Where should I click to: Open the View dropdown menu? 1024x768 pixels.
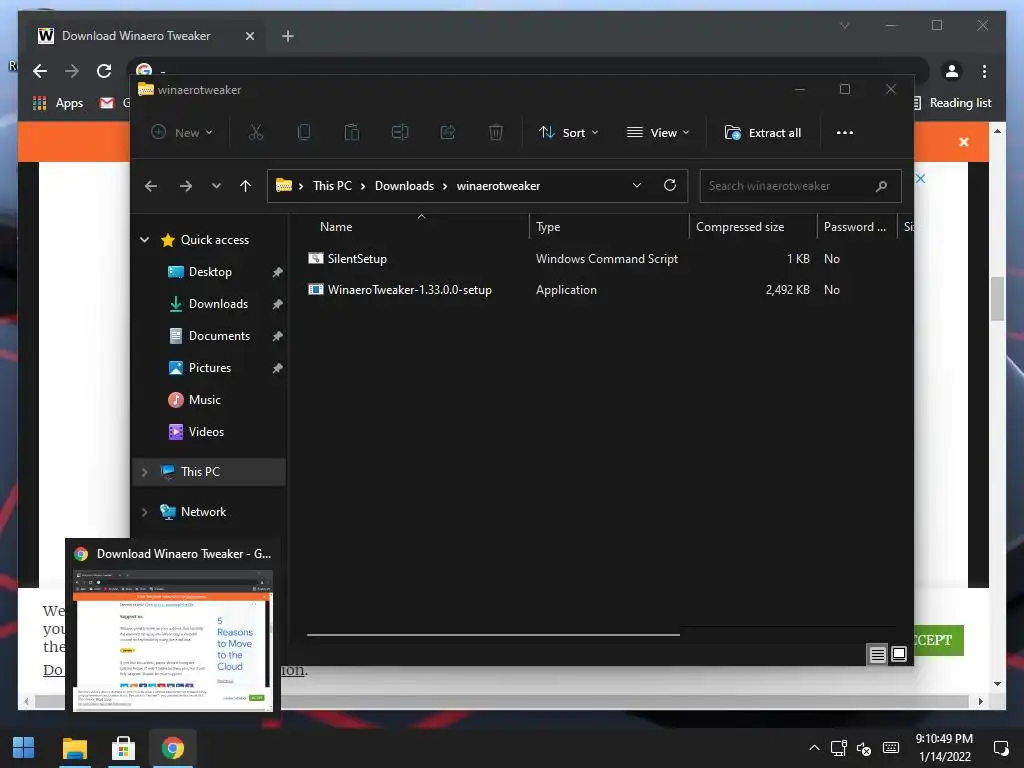pos(658,133)
